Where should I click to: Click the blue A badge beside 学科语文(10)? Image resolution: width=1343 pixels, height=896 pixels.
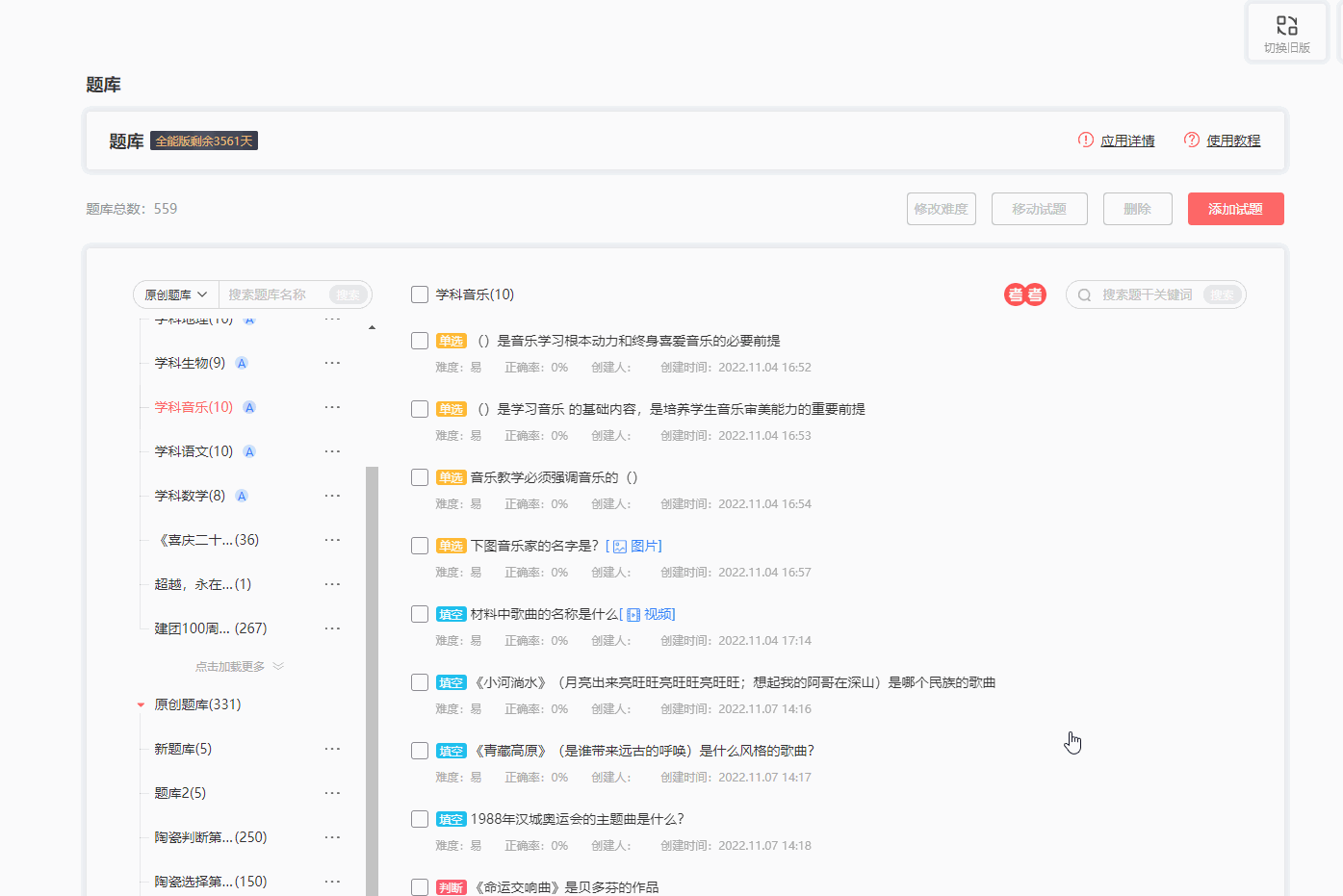(249, 451)
